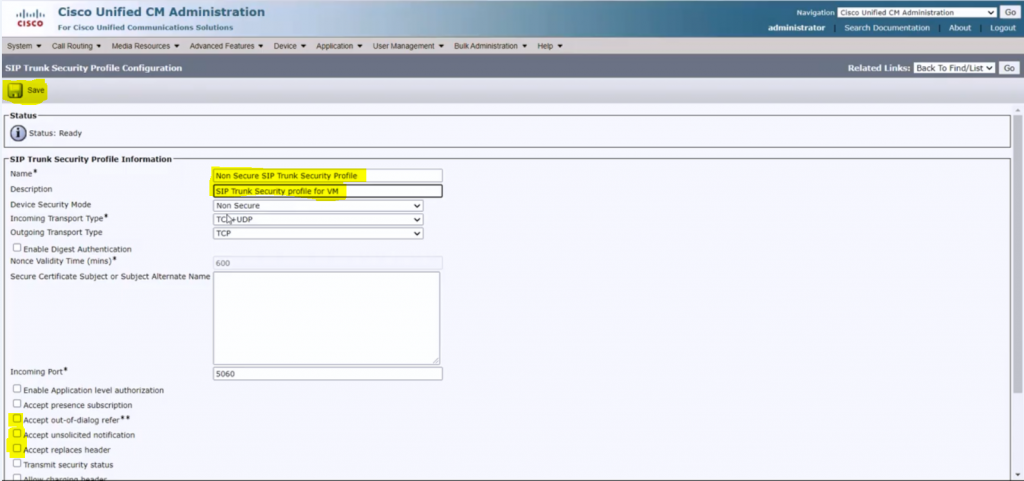
Task: Open Search Documentation link
Action: pos(887,28)
